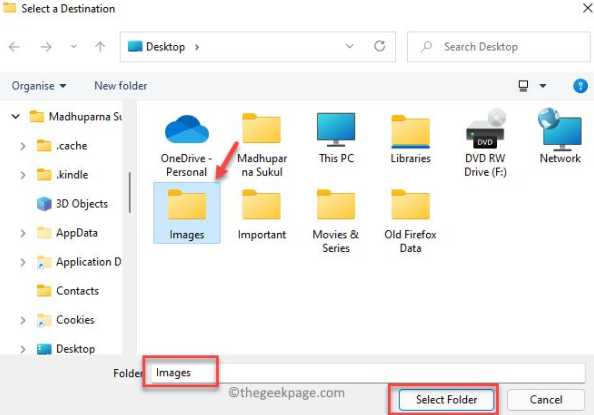594x415 pixels.
Task: Click the back navigation arrow
Action: coord(14,47)
